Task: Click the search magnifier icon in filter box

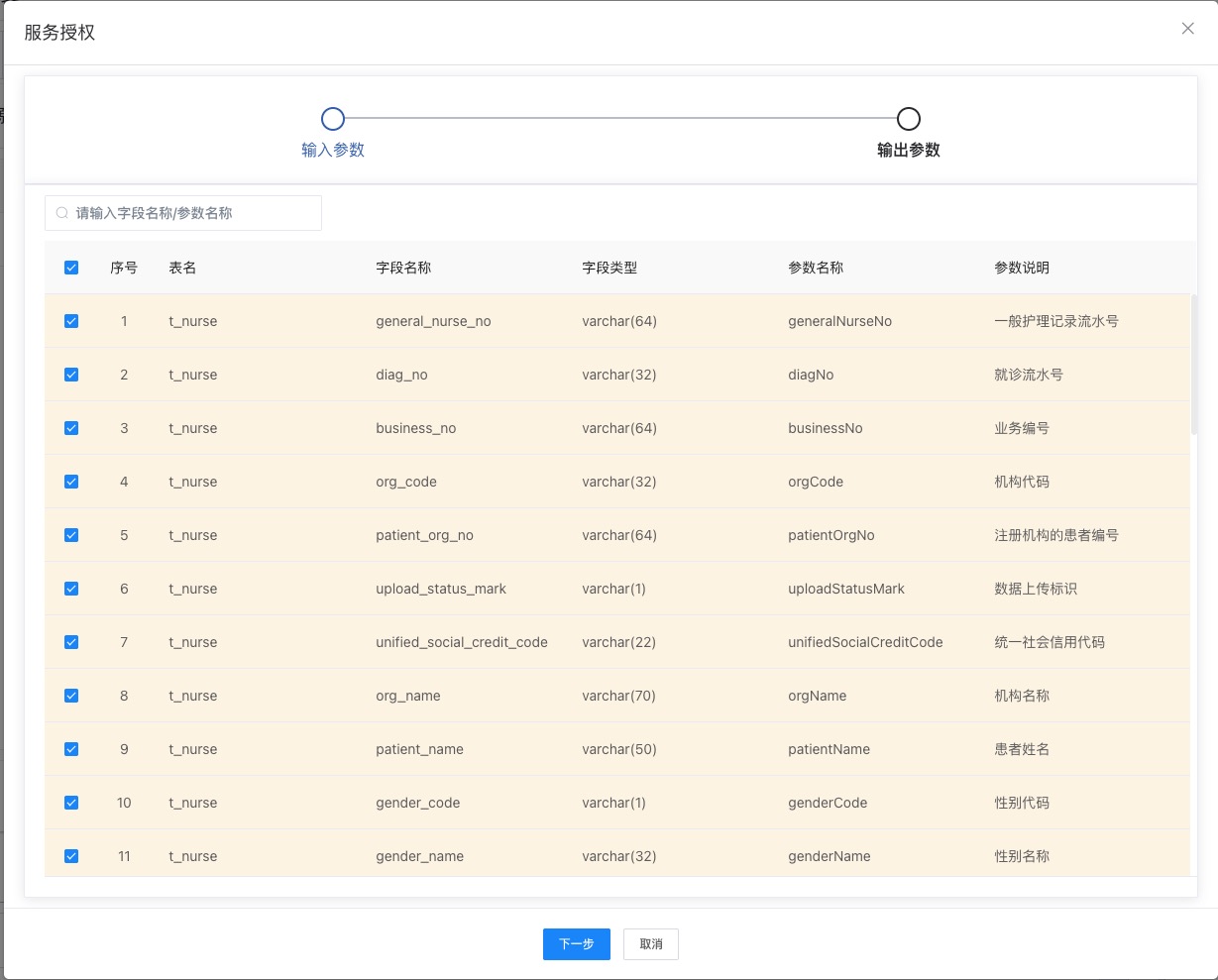Action: point(62,213)
